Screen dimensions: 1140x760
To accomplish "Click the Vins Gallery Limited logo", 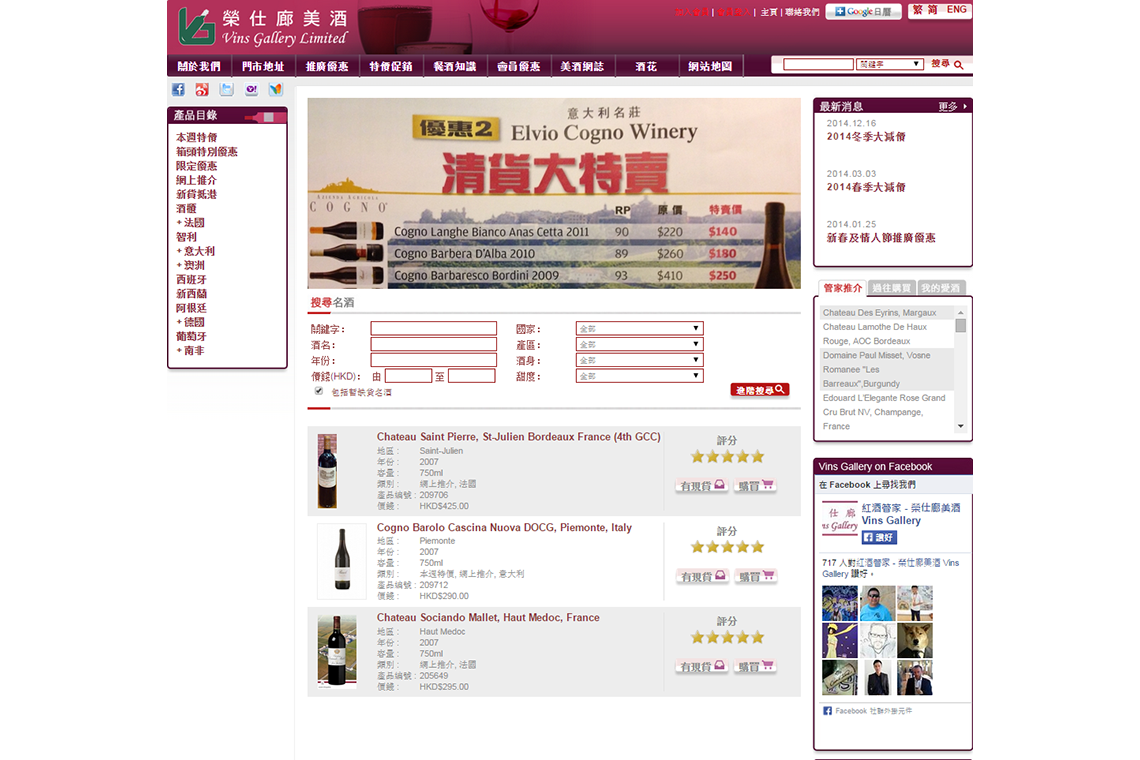I will [x=262, y=27].
